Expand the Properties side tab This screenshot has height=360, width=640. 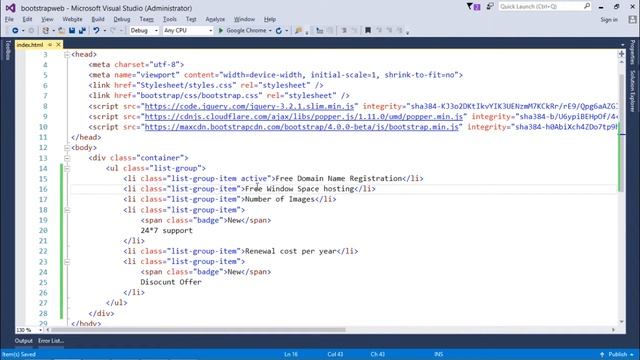(x=632, y=52)
